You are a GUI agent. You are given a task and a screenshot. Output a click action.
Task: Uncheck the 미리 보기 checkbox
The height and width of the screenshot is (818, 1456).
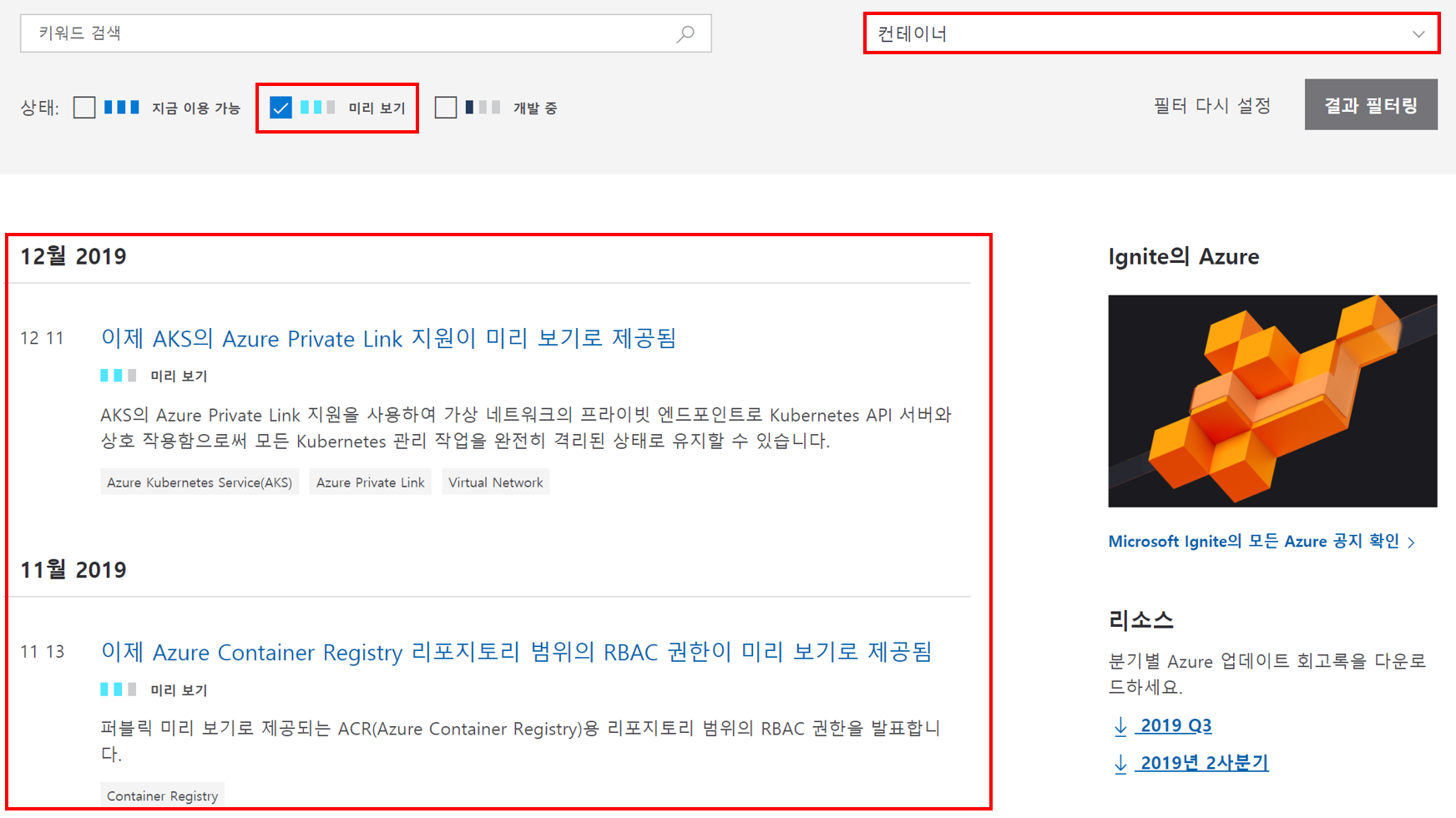click(x=281, y=108)
